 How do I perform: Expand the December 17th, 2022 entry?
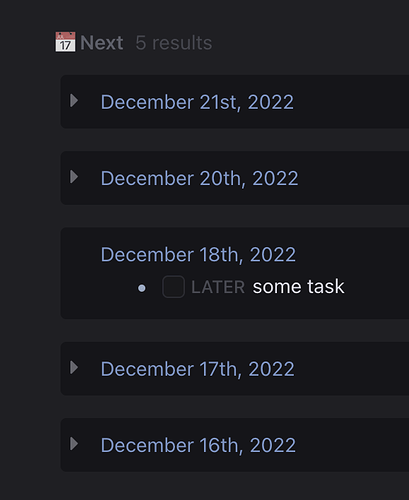coord(74,368)
